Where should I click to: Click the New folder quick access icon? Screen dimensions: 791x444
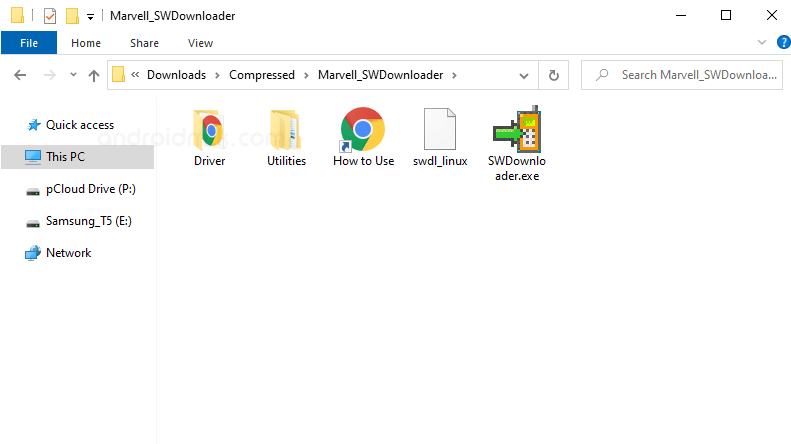click(72, 16)
